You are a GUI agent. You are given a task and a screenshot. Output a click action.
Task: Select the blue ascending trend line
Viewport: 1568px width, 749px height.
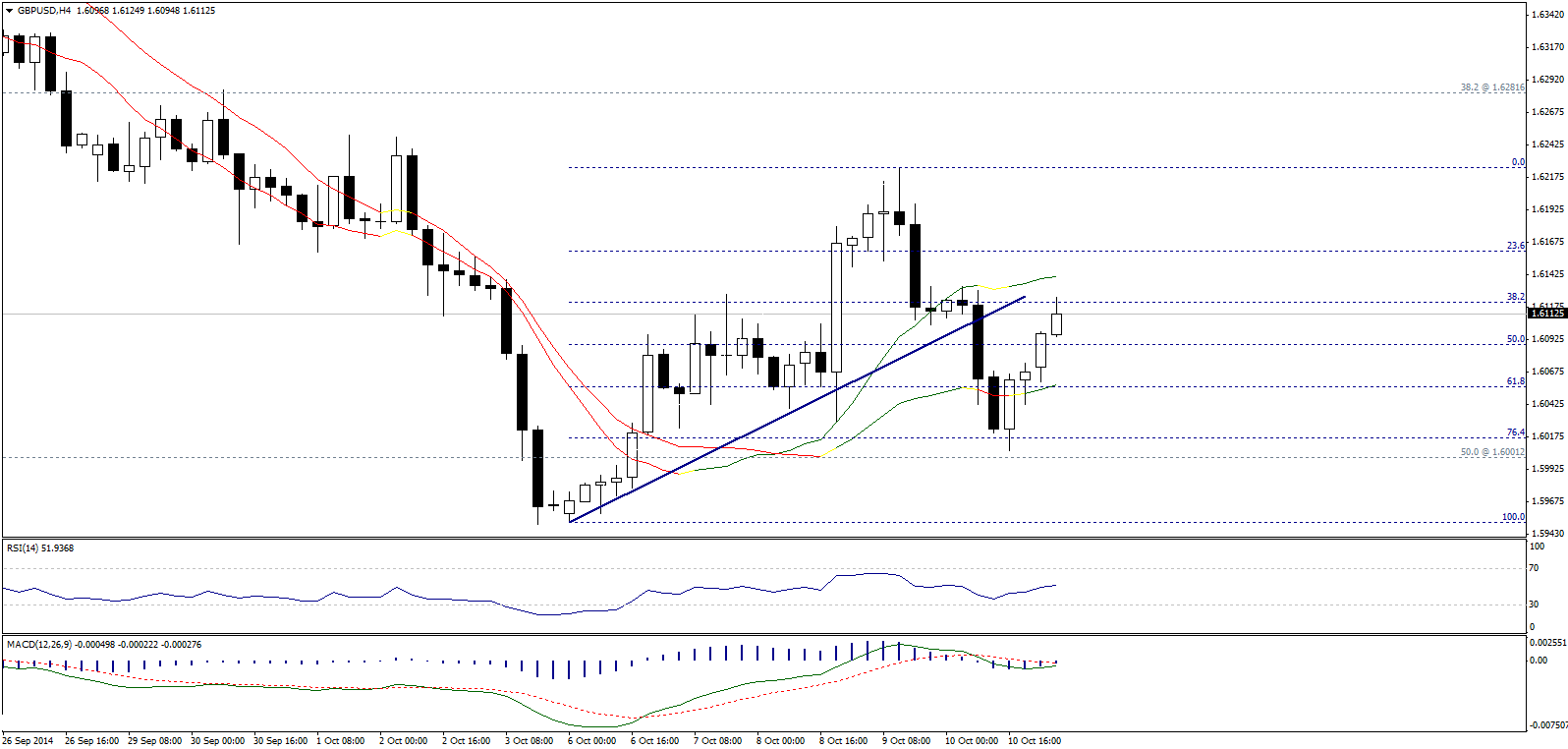[x=797, y=409]
